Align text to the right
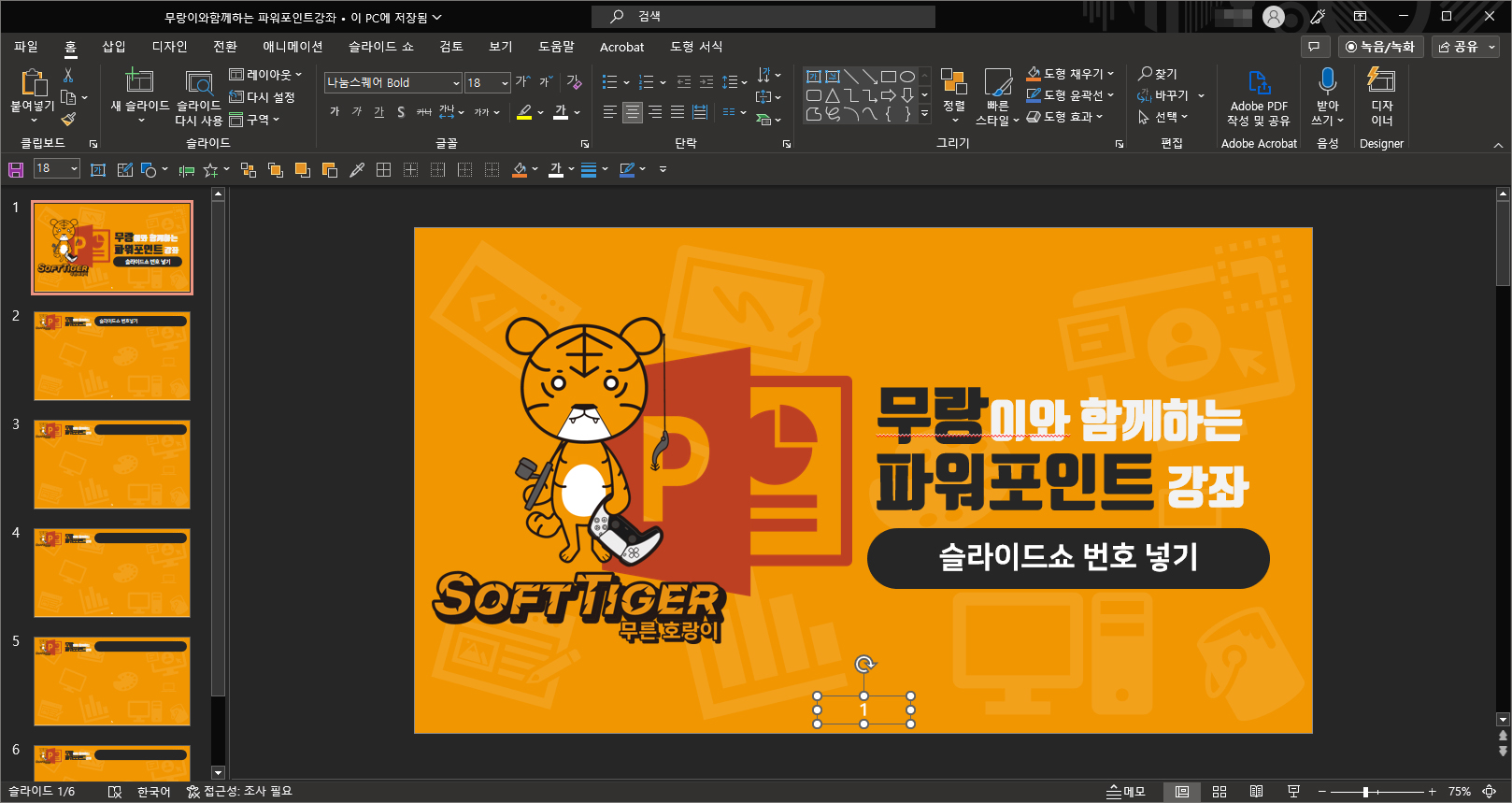1512x803 pixels. 655,112
